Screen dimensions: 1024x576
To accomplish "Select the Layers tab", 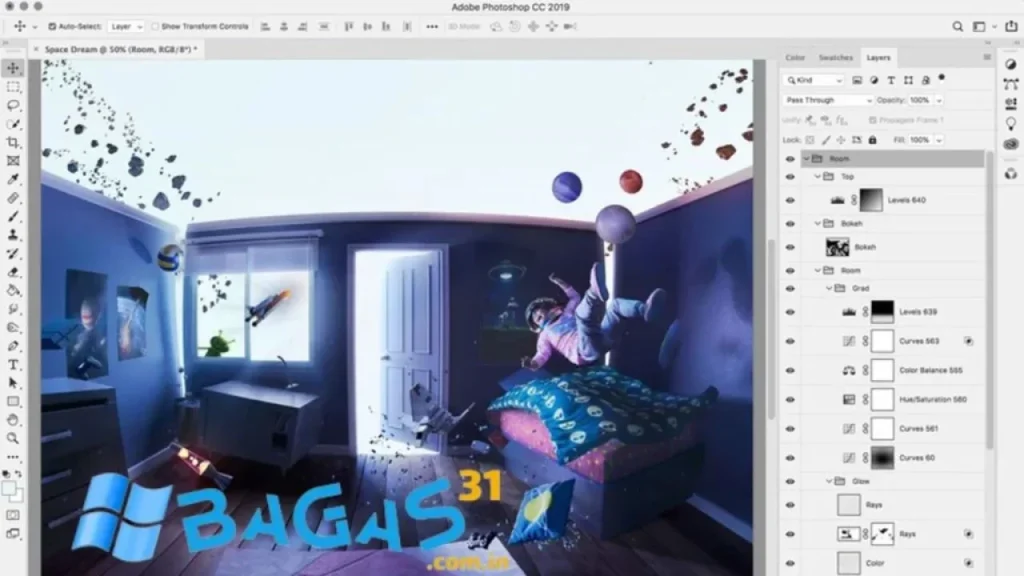I will coord(878,57).
